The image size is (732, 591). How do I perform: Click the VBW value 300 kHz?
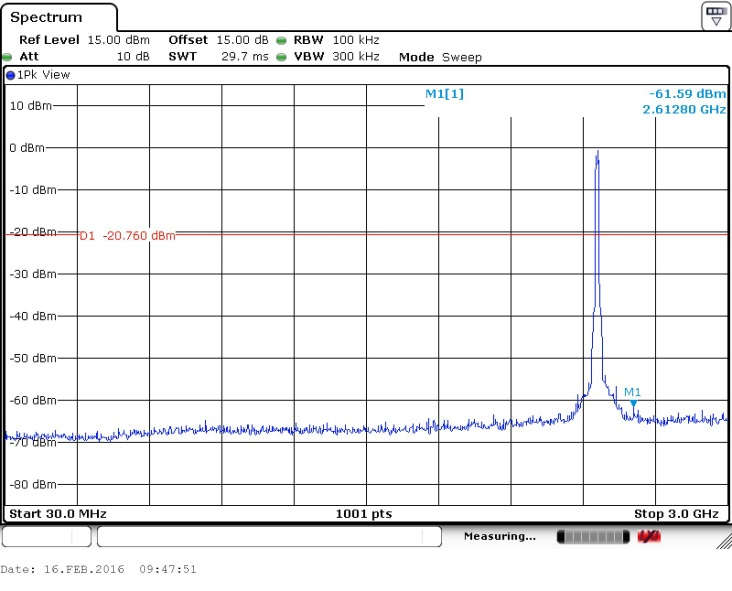pos(356,56)
